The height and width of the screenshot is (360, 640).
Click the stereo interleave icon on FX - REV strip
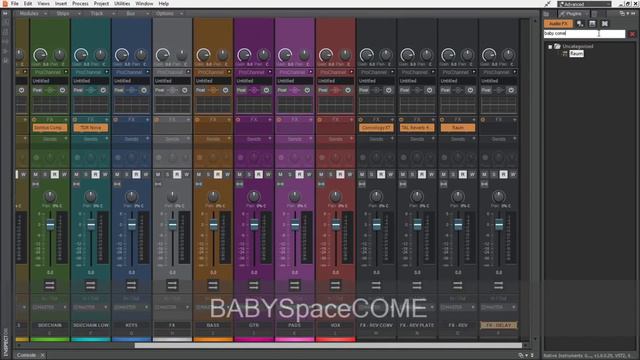tap(444, 184)
